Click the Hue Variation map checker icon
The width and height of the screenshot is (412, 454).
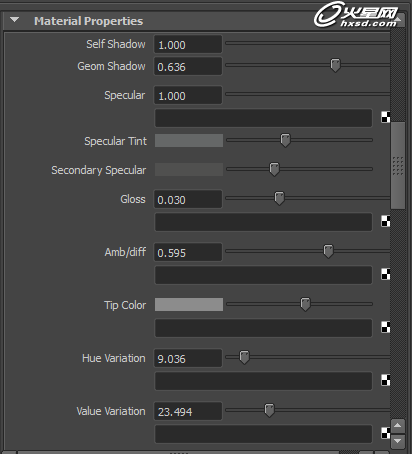(x=386, y=380)
